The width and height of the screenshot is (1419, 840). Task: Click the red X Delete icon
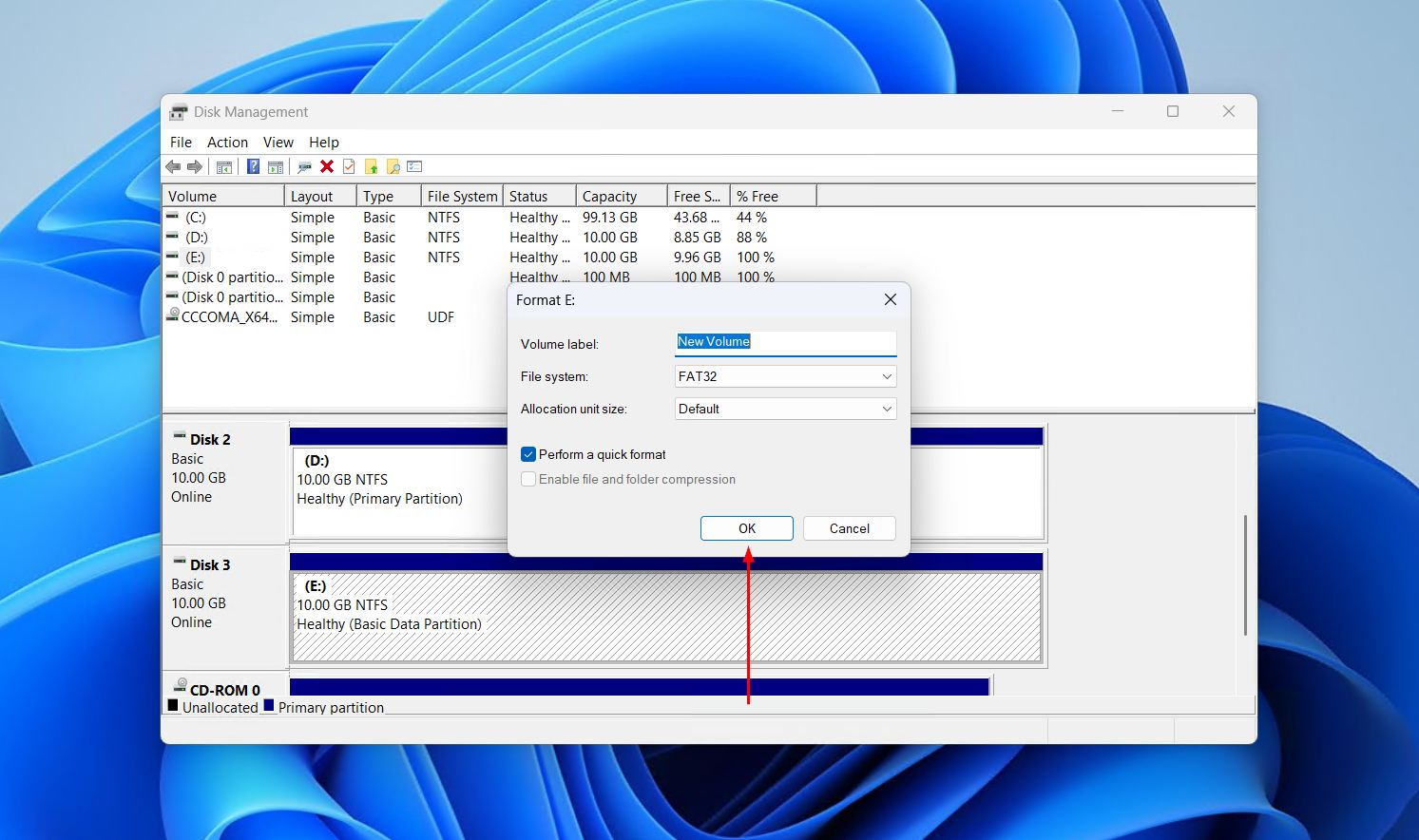point(327,167)
